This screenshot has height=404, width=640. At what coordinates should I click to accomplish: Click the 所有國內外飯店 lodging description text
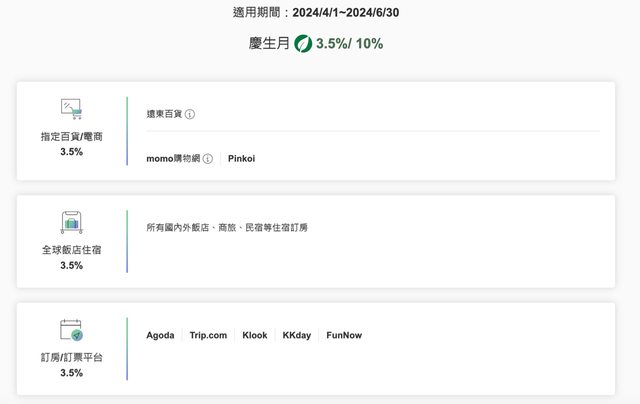pos(227,227)
